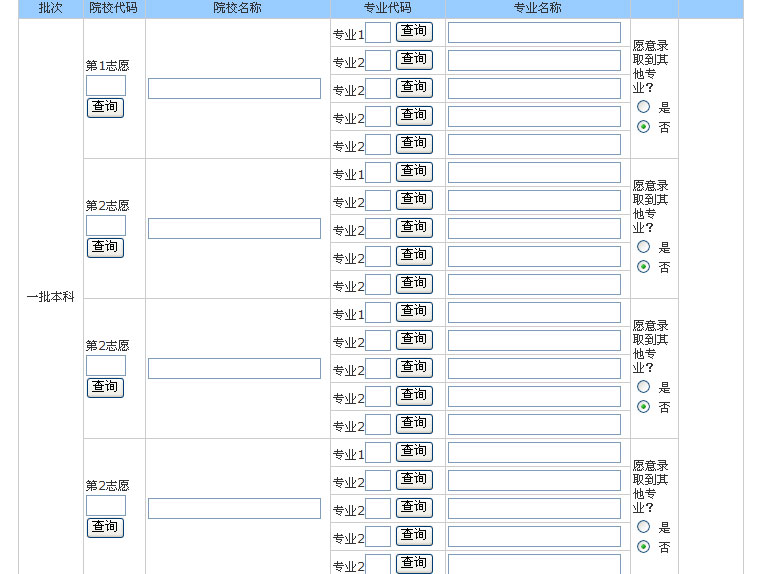Click 查询 under the second 第2志愿 code box
Viewport: 758px width, 574px height.
pos(105,387)
